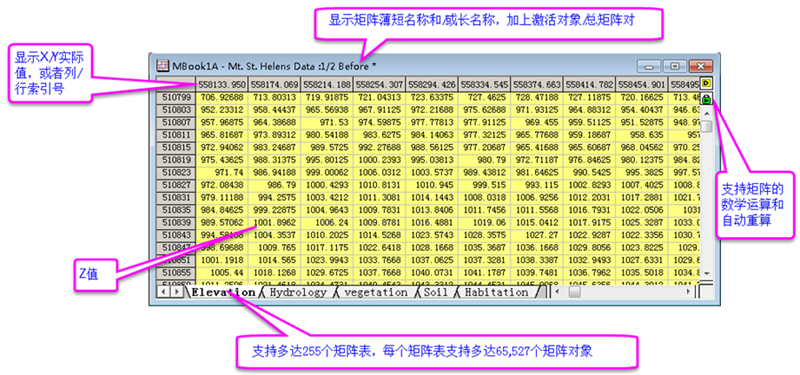Select column header 558214.188
The image size is (800, 375).
click(327, 84)
